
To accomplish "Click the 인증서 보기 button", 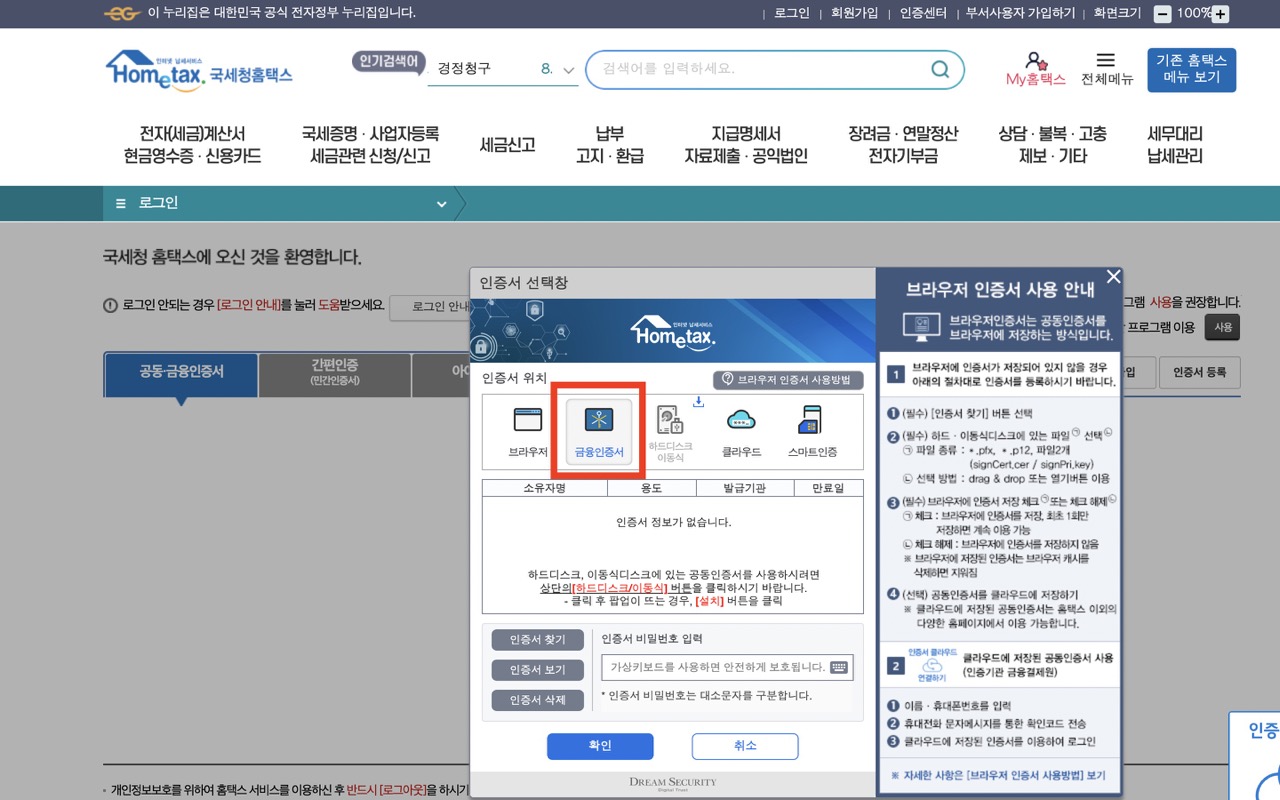I will point(538,670).
